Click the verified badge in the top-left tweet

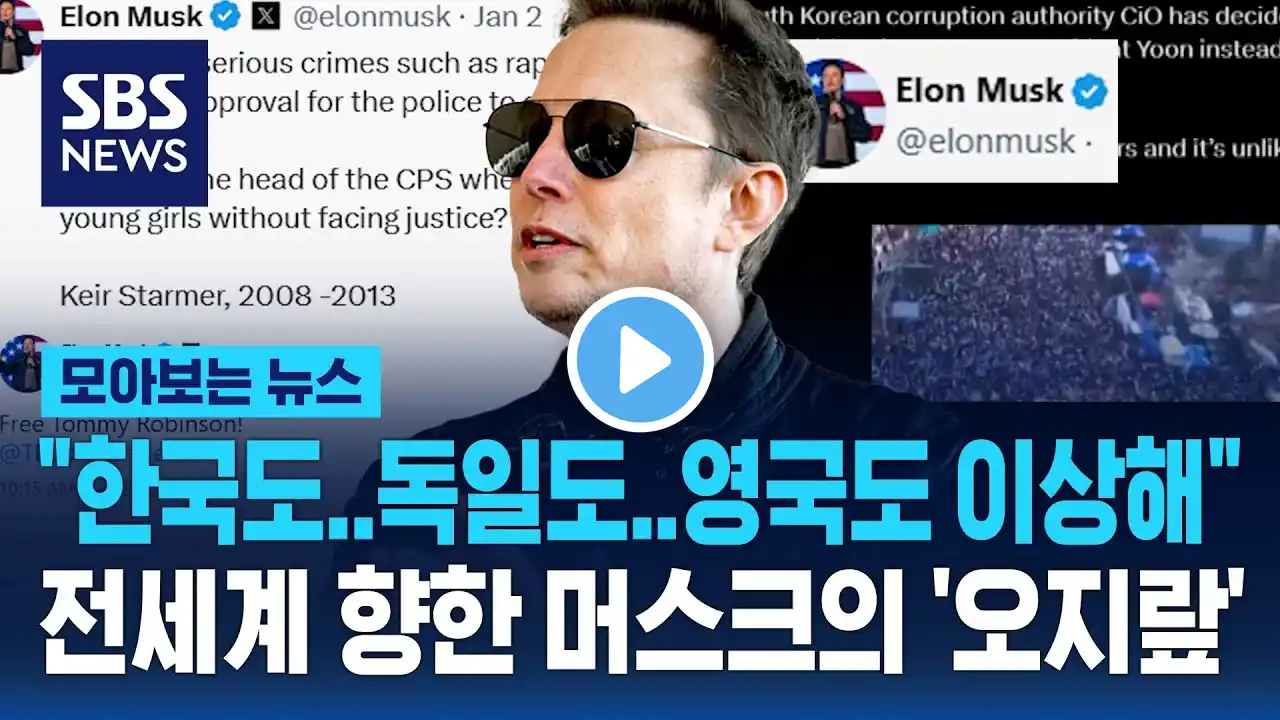click(x=227, y=16)
